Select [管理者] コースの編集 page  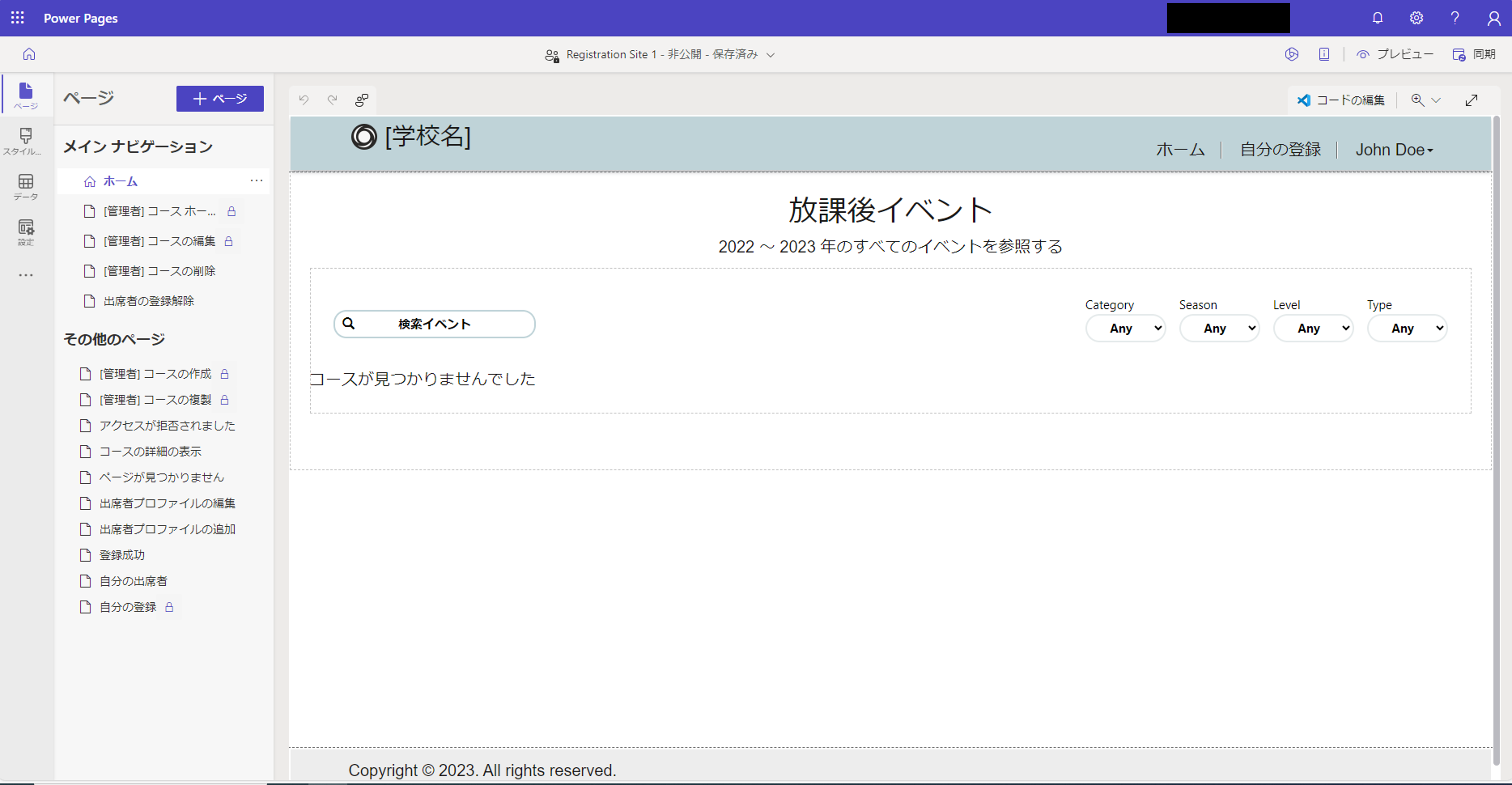[159, 241]
